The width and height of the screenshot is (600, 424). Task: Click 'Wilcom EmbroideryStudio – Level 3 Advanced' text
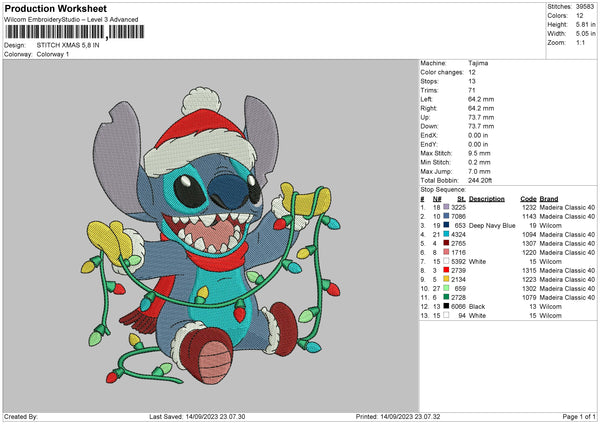pos(71,20)
